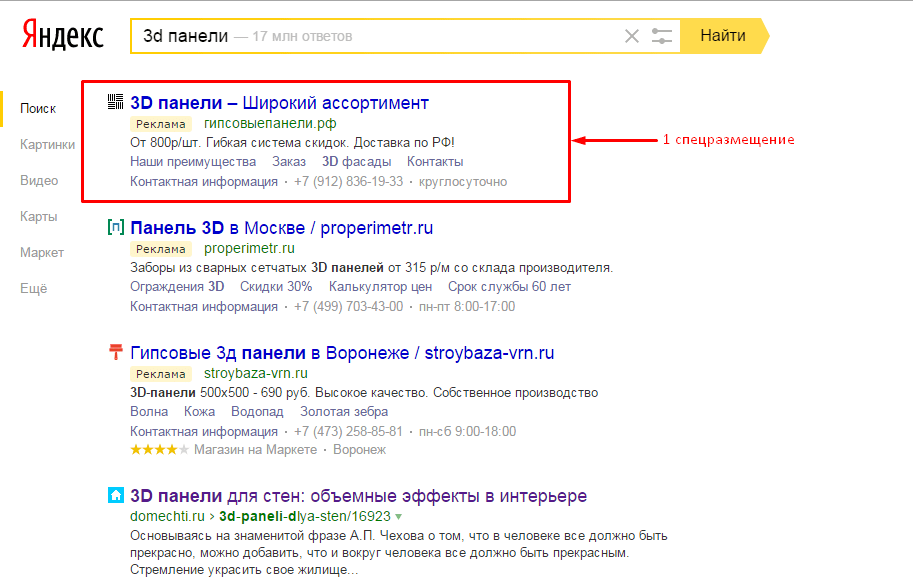
Task: Click the phone number +7 (499) 703-43-00
Action: click(x=348, y=306)
